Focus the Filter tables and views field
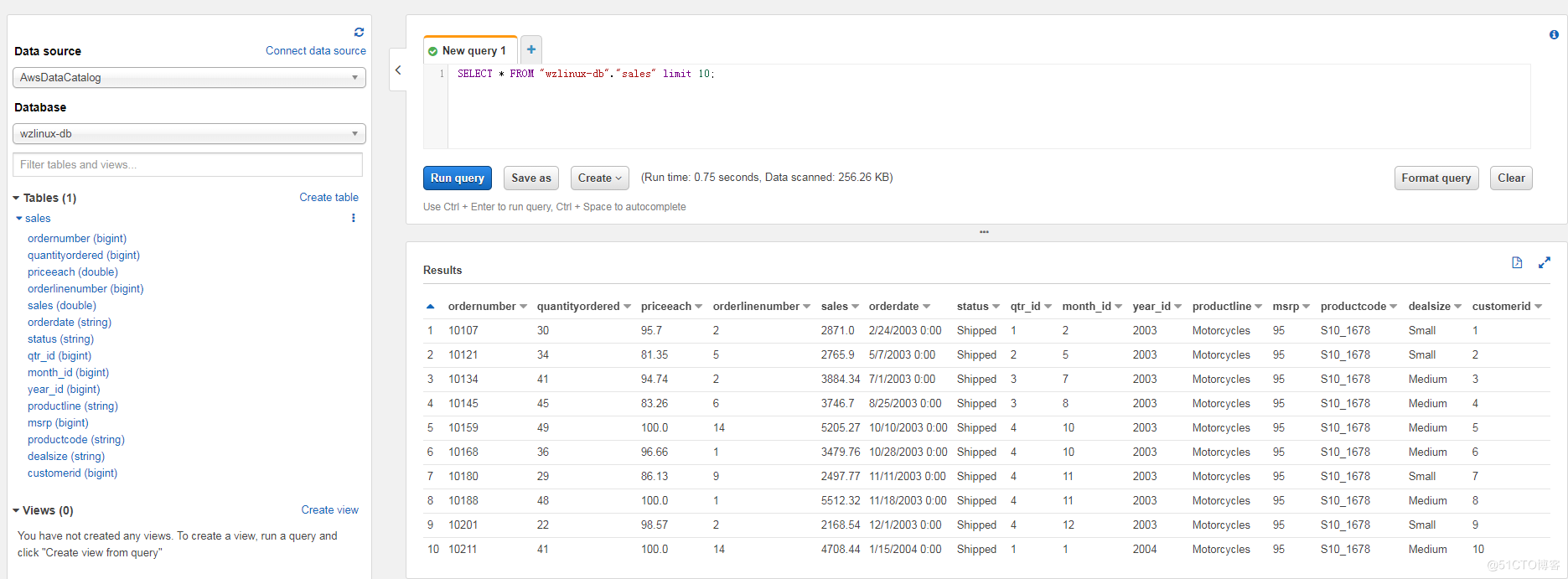1568x579 pixels. [x=188, y=164]
